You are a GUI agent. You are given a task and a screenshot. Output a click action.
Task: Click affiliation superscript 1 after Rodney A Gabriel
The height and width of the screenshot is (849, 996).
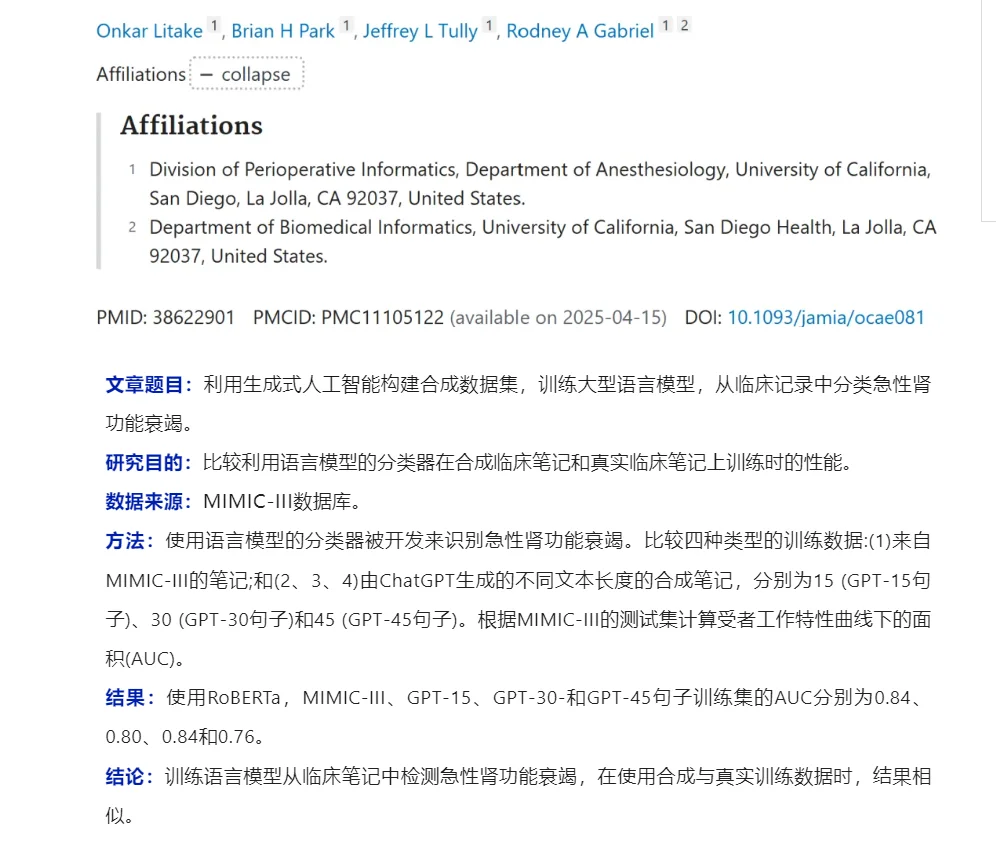(665, 25)
